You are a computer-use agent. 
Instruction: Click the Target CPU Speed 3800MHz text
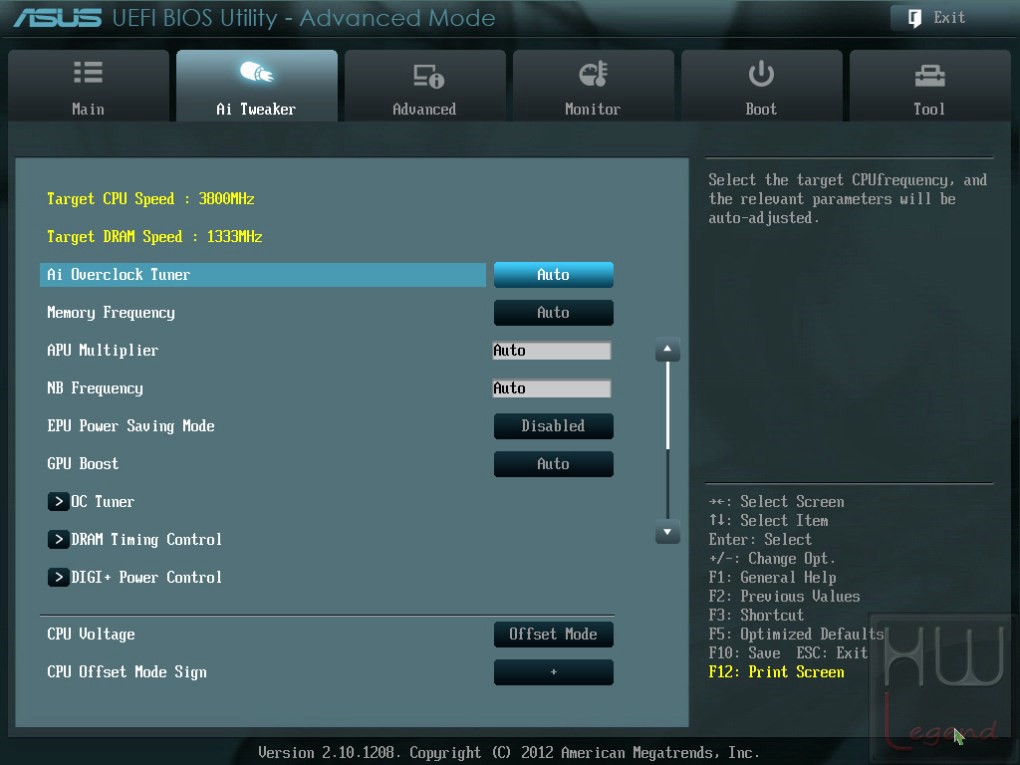point(150,199)
